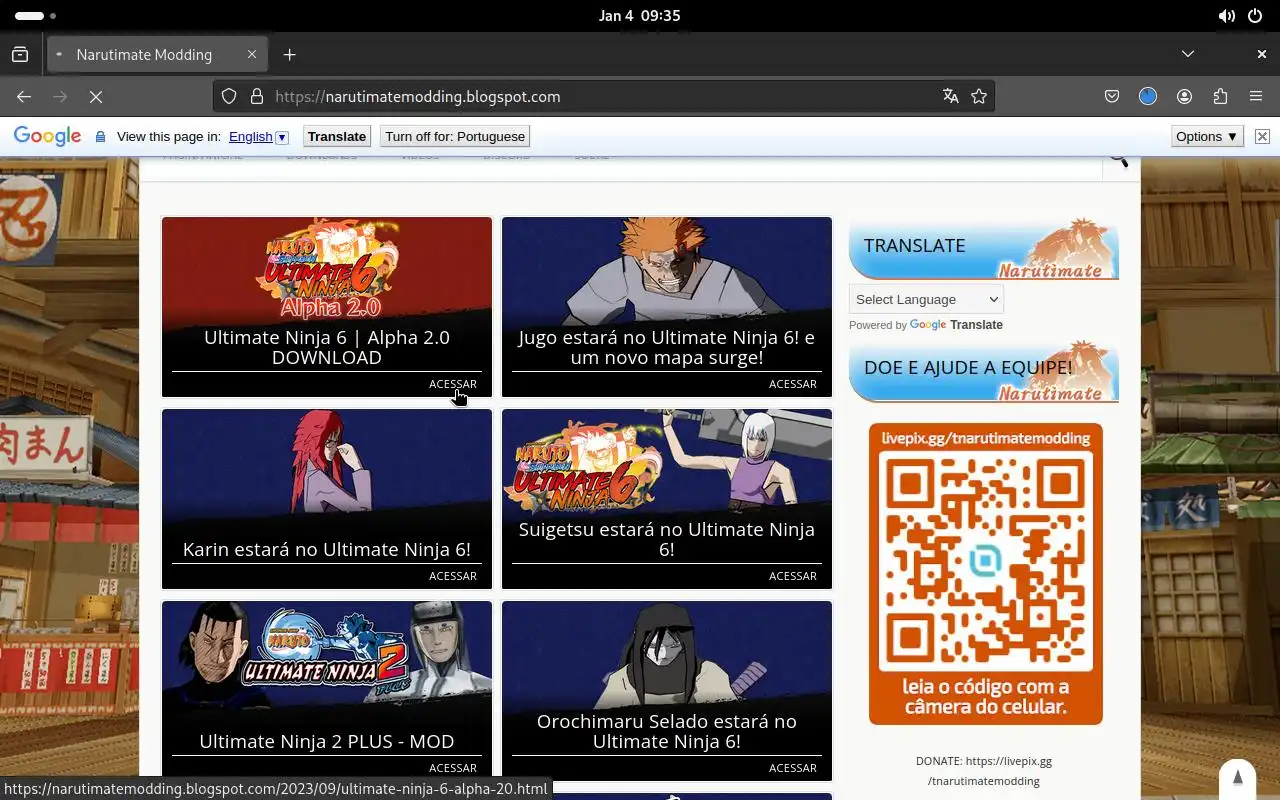Click the Activities pill in top bar
1280x800 pixels.
coord(35,16)
